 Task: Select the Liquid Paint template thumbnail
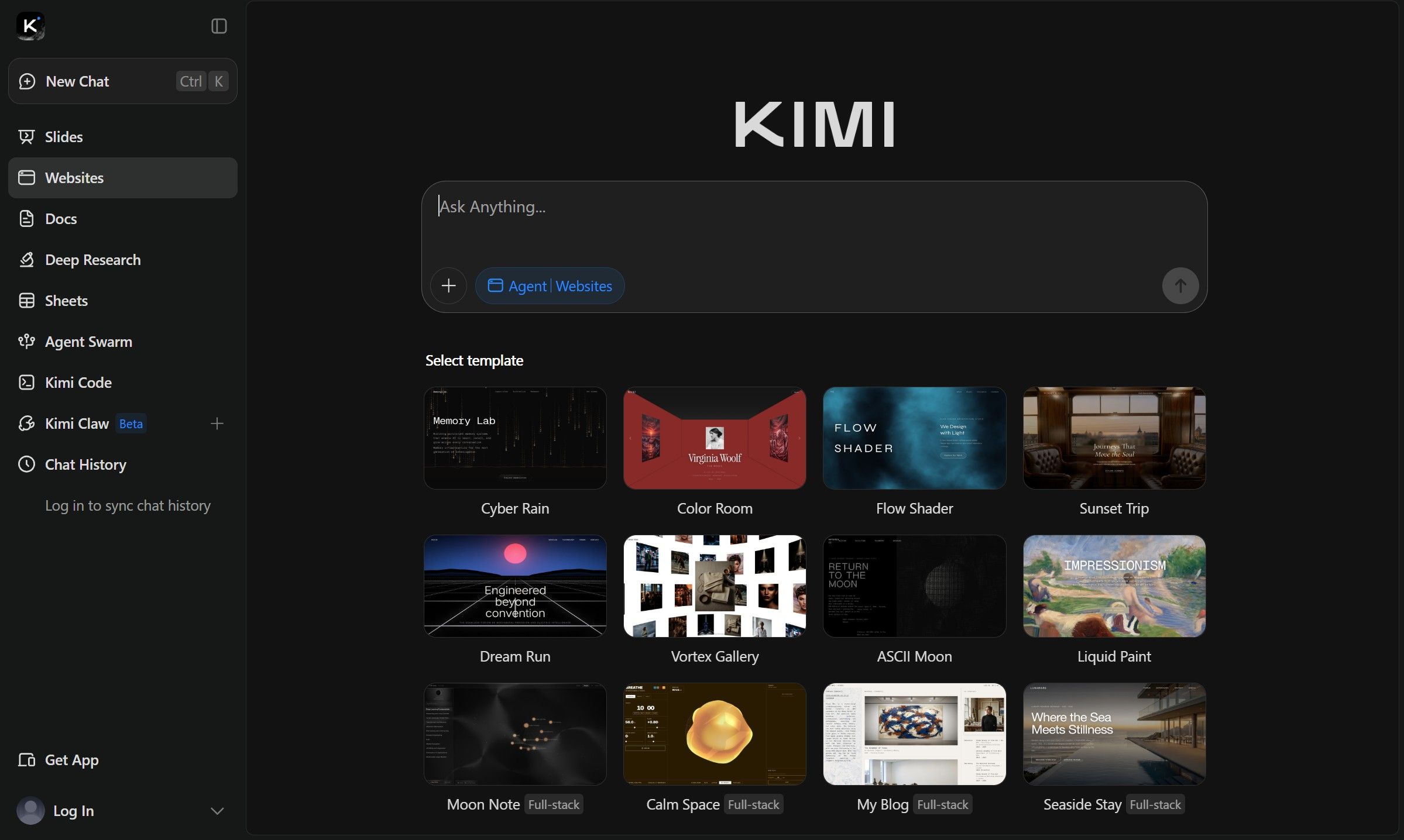pyautogui.click(x=1114, y=586)
